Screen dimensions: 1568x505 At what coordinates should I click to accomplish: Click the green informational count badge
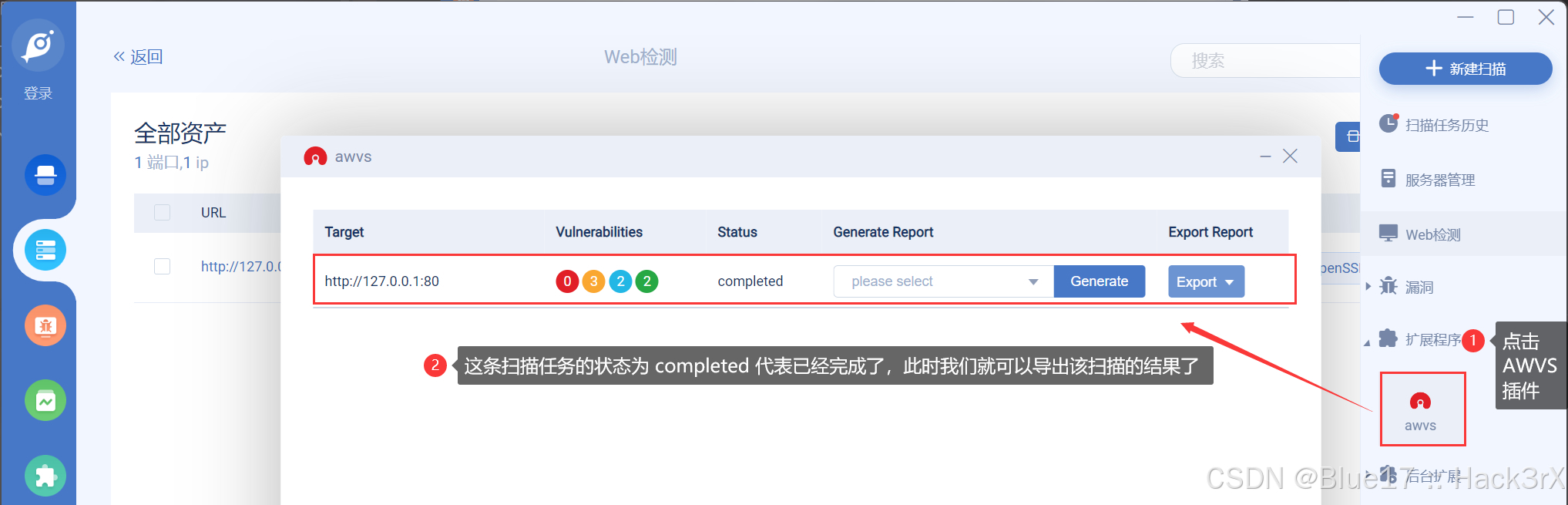coord(647,281)
